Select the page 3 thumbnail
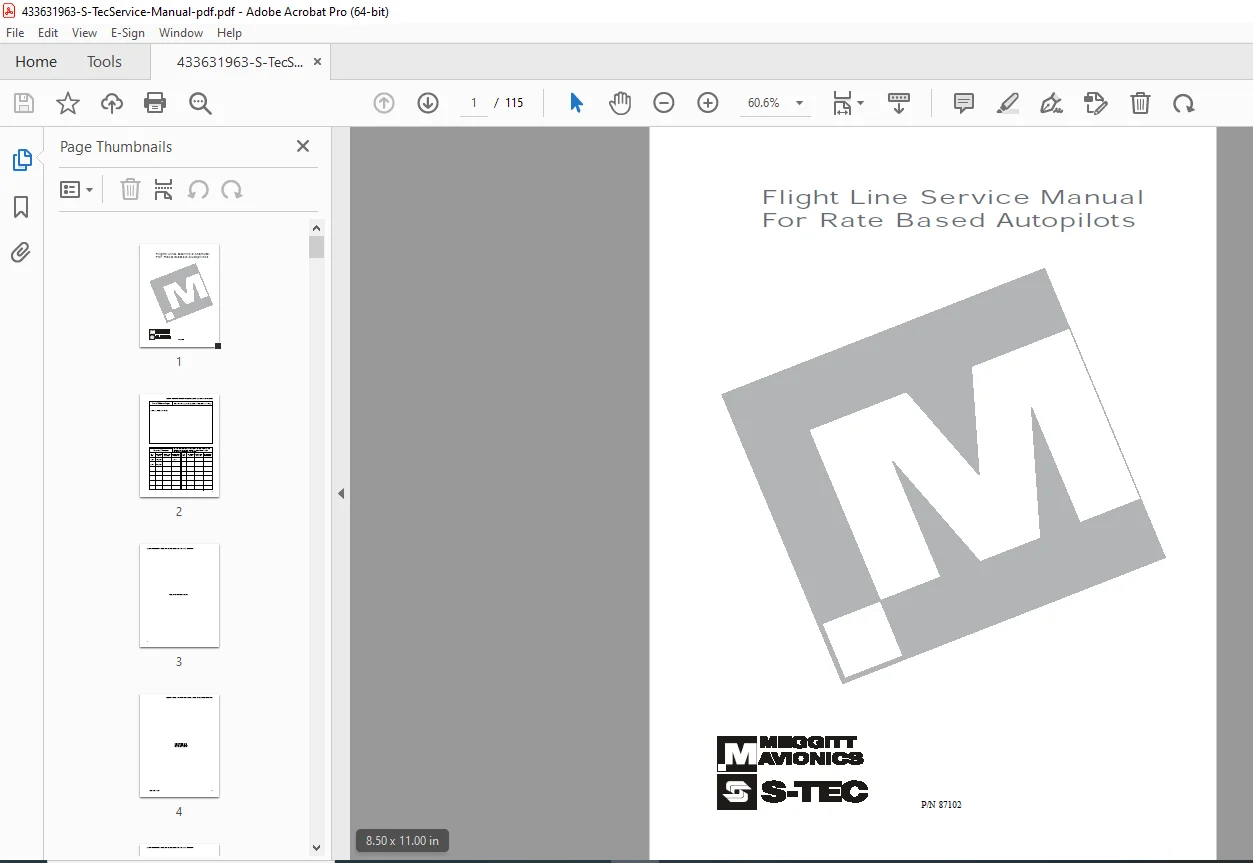The width and height of the screenshot is (1253, 863). click(180, 596)
